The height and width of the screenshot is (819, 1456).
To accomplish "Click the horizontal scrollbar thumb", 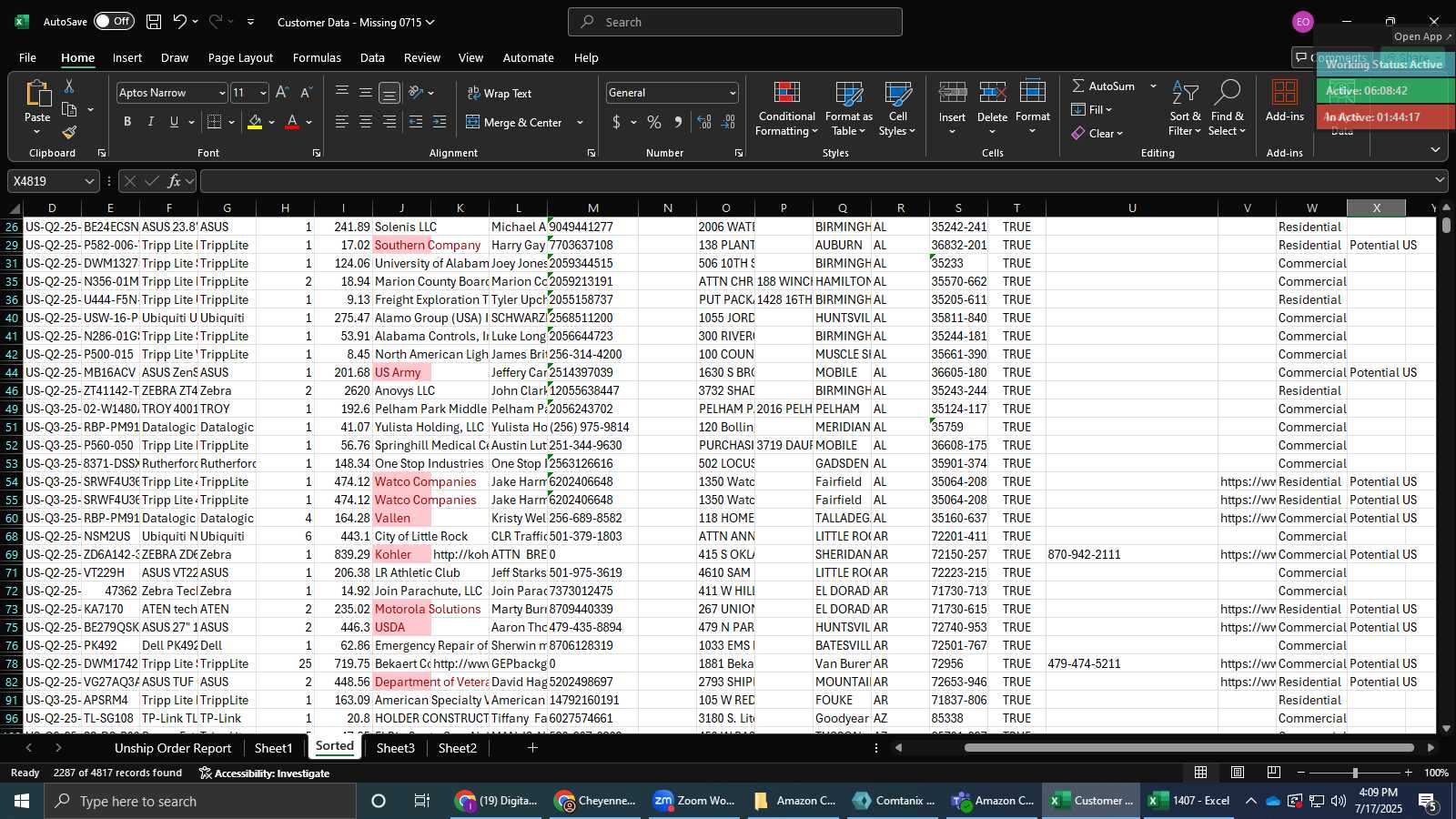I will [x=1189, y=748].
